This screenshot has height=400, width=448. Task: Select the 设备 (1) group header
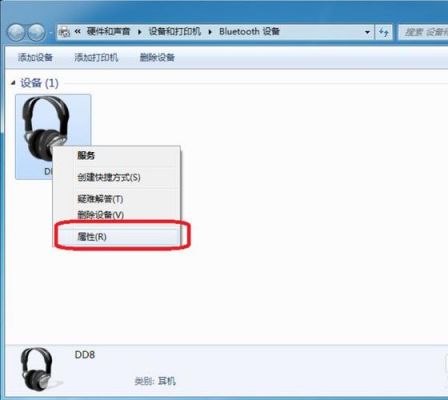(x=39, y=83)
